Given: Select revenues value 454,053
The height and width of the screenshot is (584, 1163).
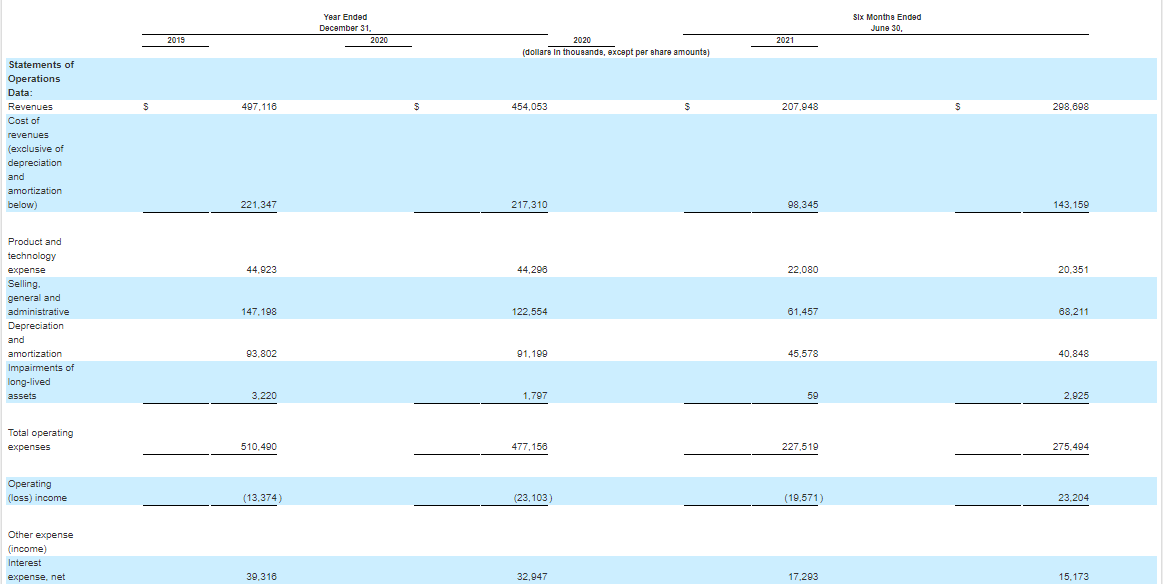Looking at the screenshot, I should point(530,107).
